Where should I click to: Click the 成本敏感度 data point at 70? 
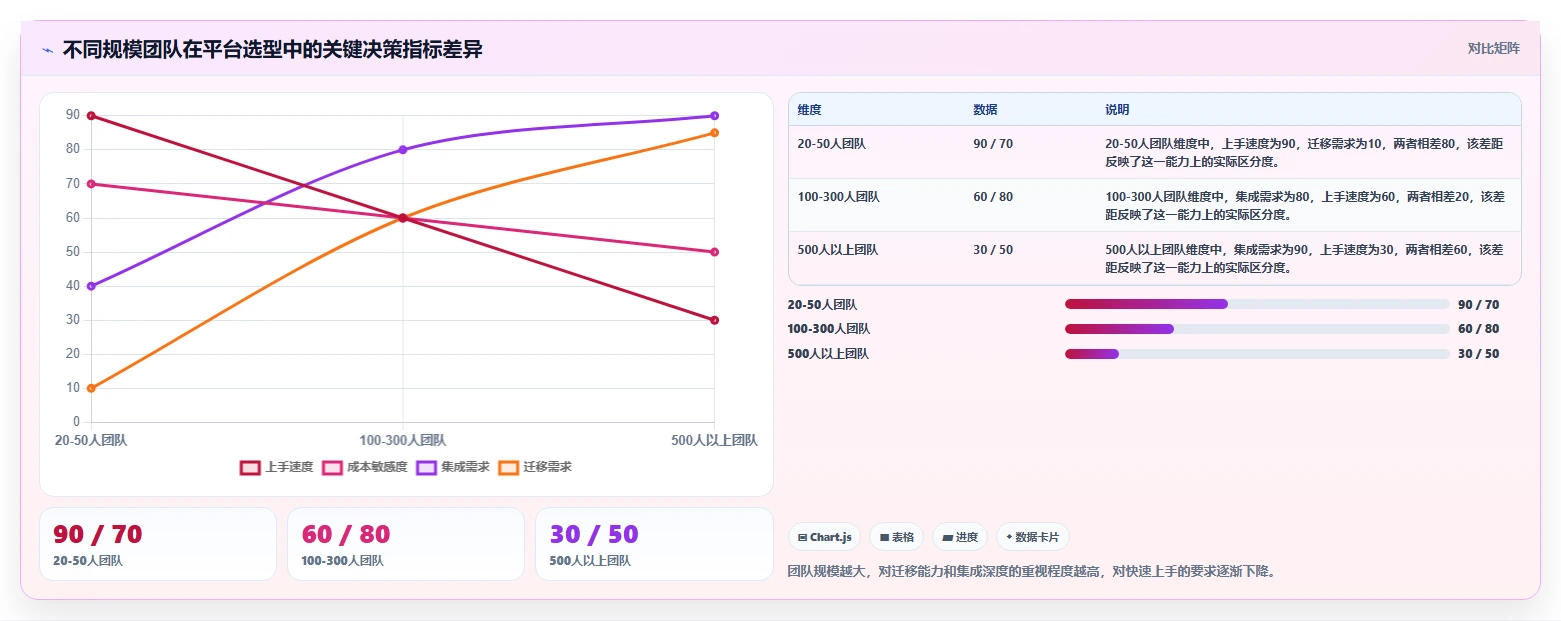click(91, 184)
